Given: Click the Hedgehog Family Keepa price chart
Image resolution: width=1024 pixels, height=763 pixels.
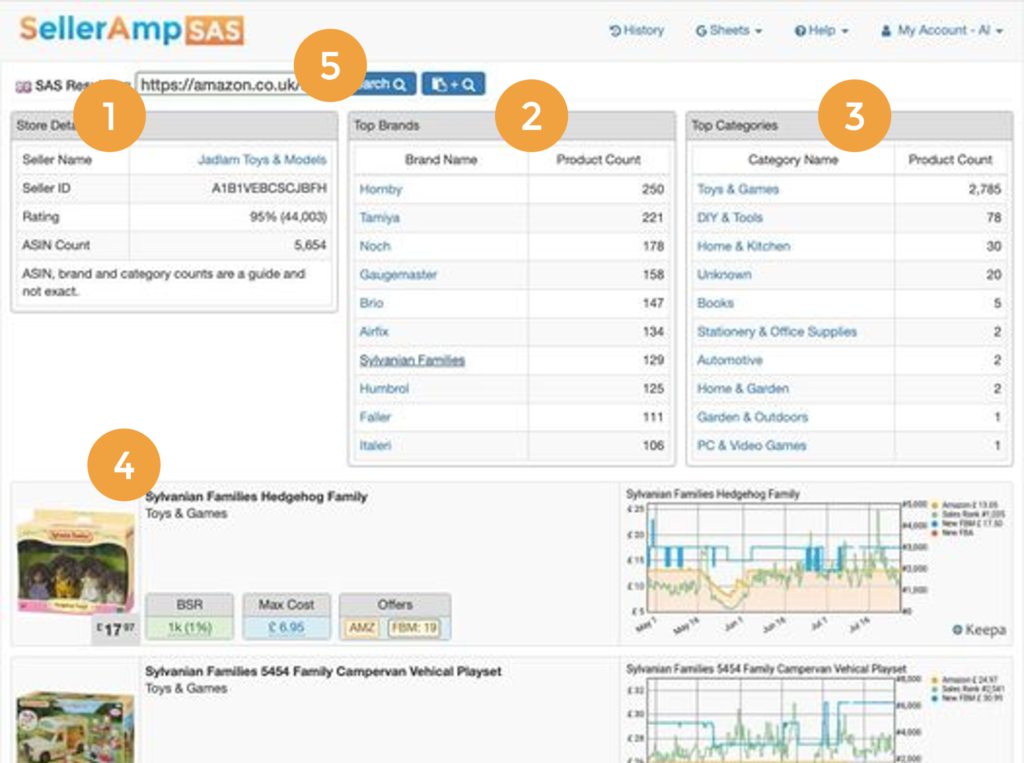Looking at the screenshot, I should [774, 559].
